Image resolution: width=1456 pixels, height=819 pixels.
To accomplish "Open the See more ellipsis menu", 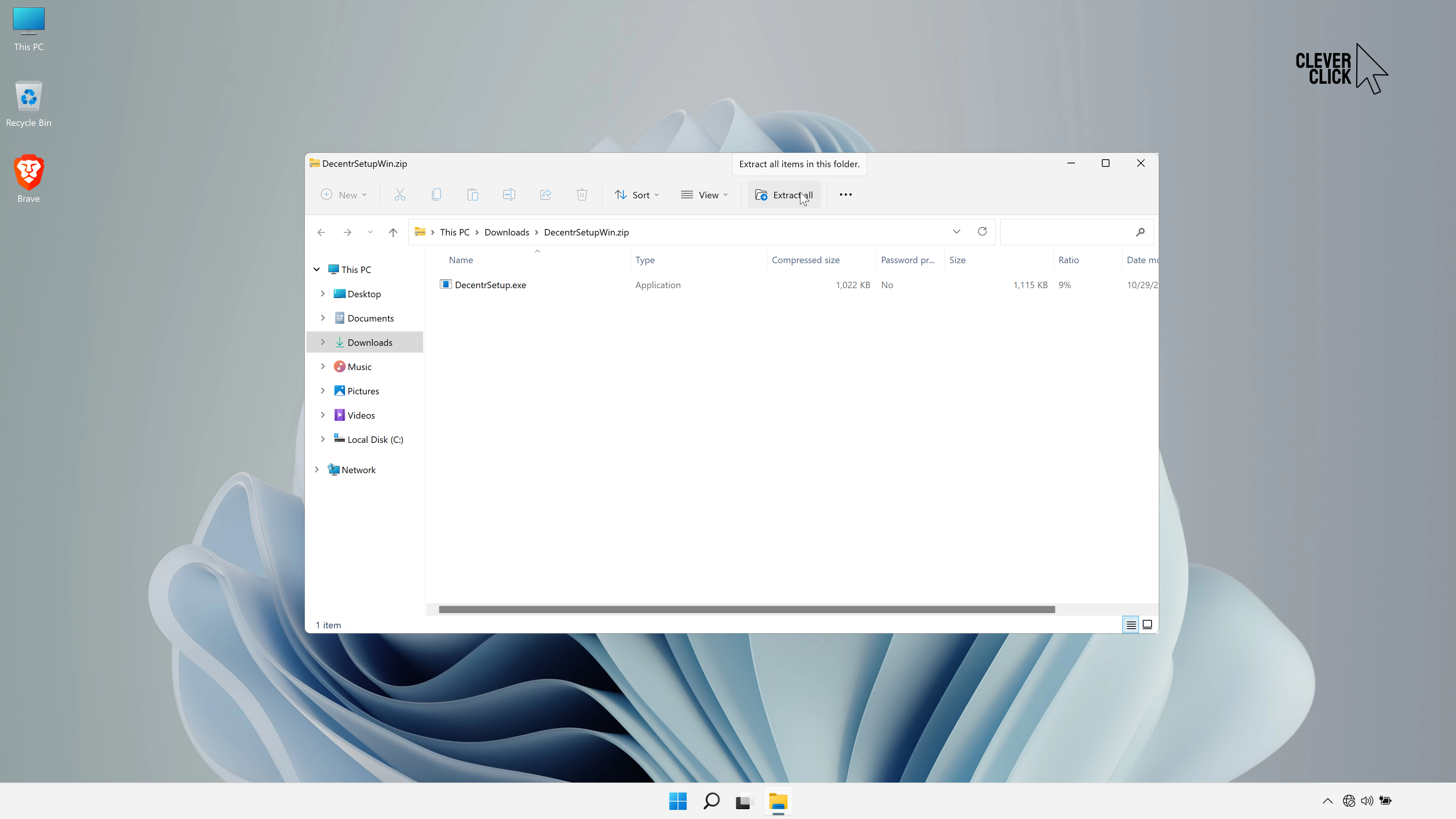I will point(846,195).
